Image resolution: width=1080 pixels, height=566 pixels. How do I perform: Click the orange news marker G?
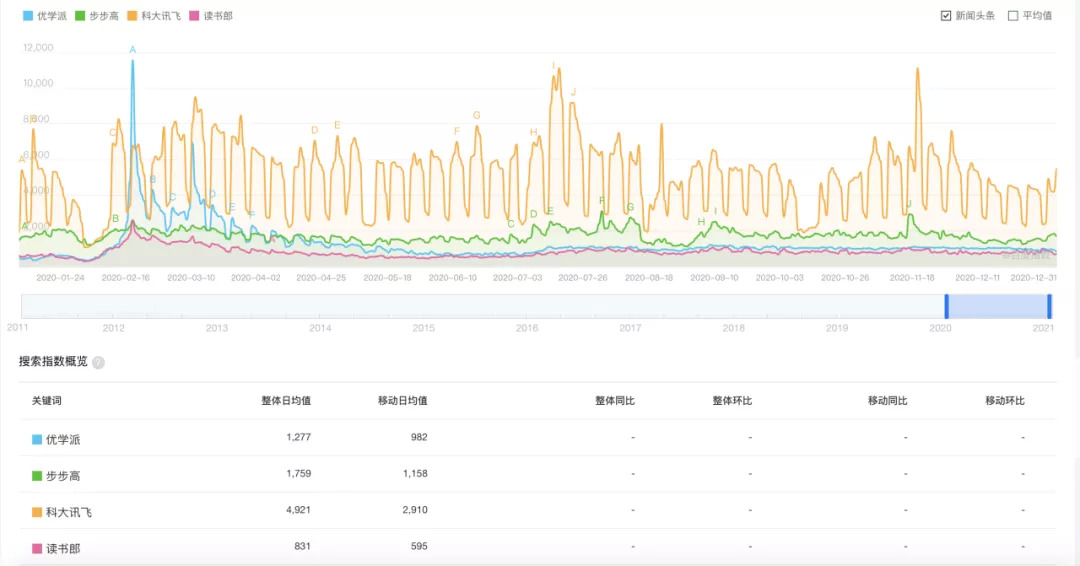pyautogui.click(x=477, y=116)
